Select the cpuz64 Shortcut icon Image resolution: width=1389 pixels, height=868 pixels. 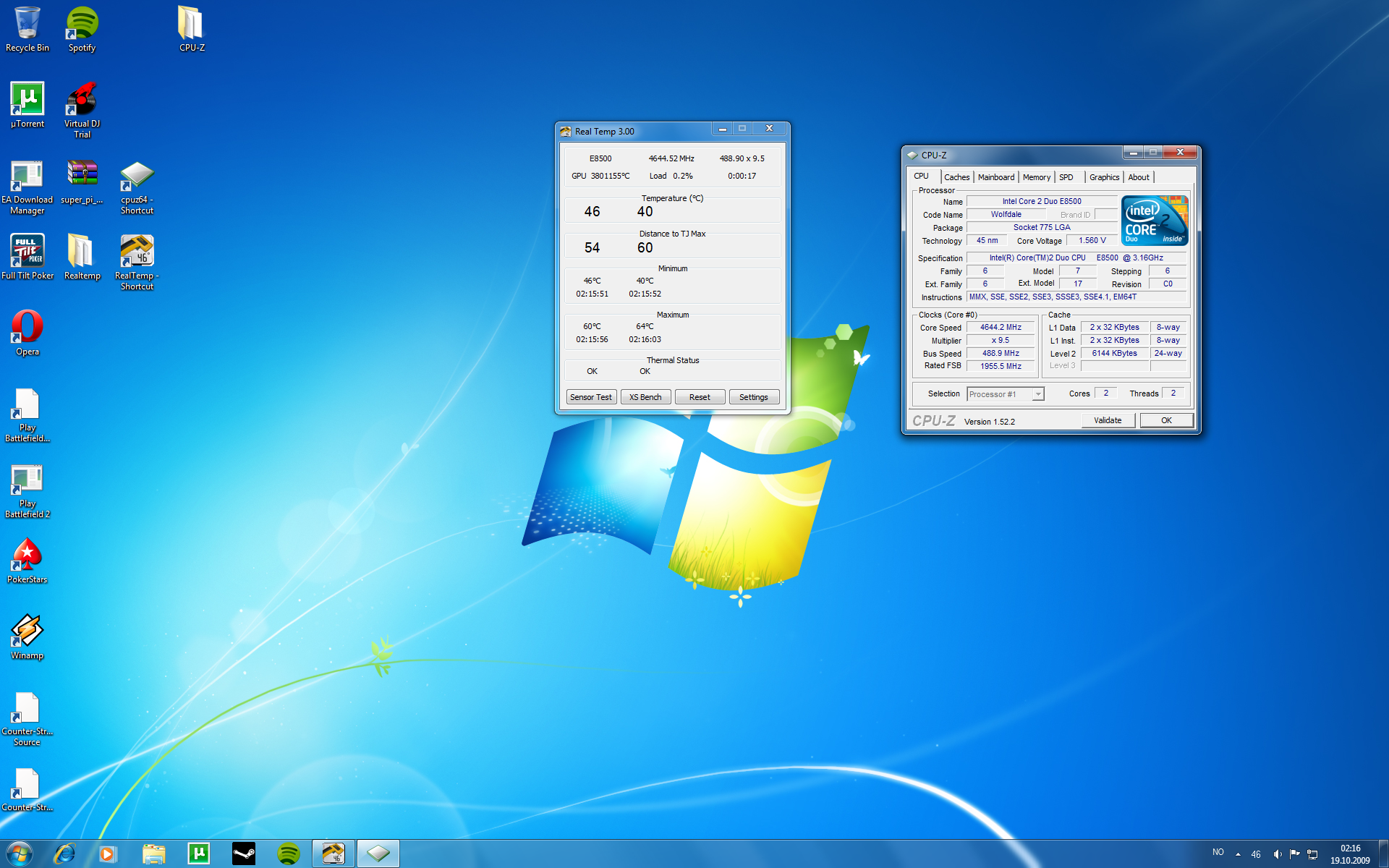point(137,187)
